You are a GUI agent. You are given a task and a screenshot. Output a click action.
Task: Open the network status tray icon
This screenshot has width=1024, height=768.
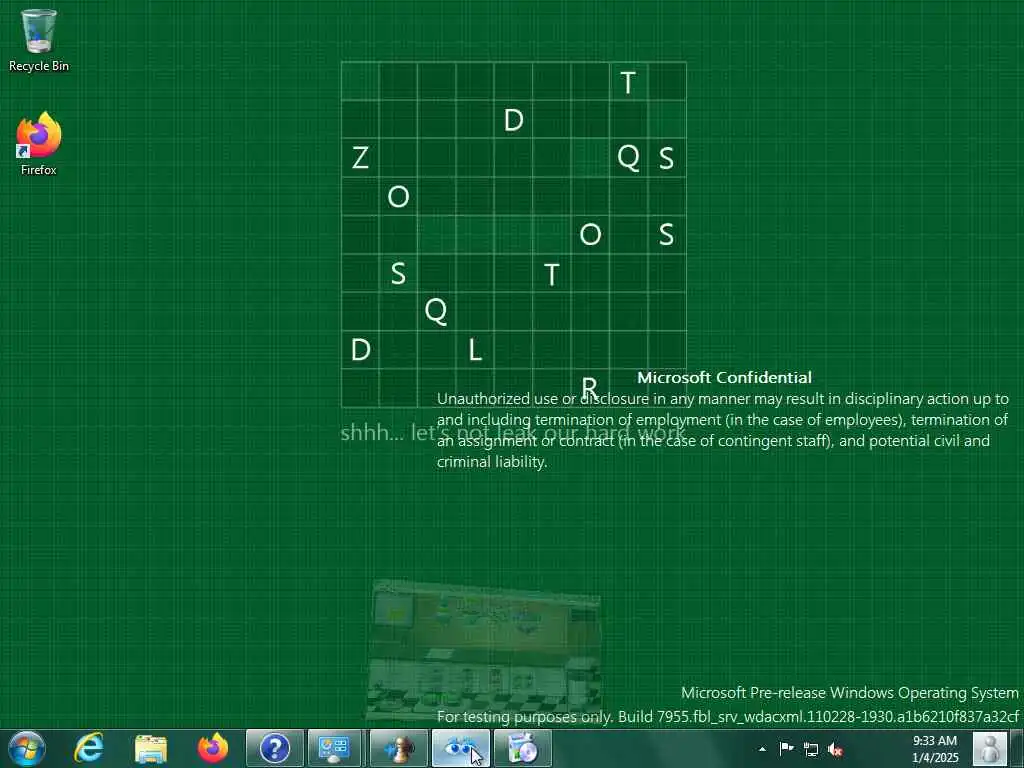click(810, 749)
